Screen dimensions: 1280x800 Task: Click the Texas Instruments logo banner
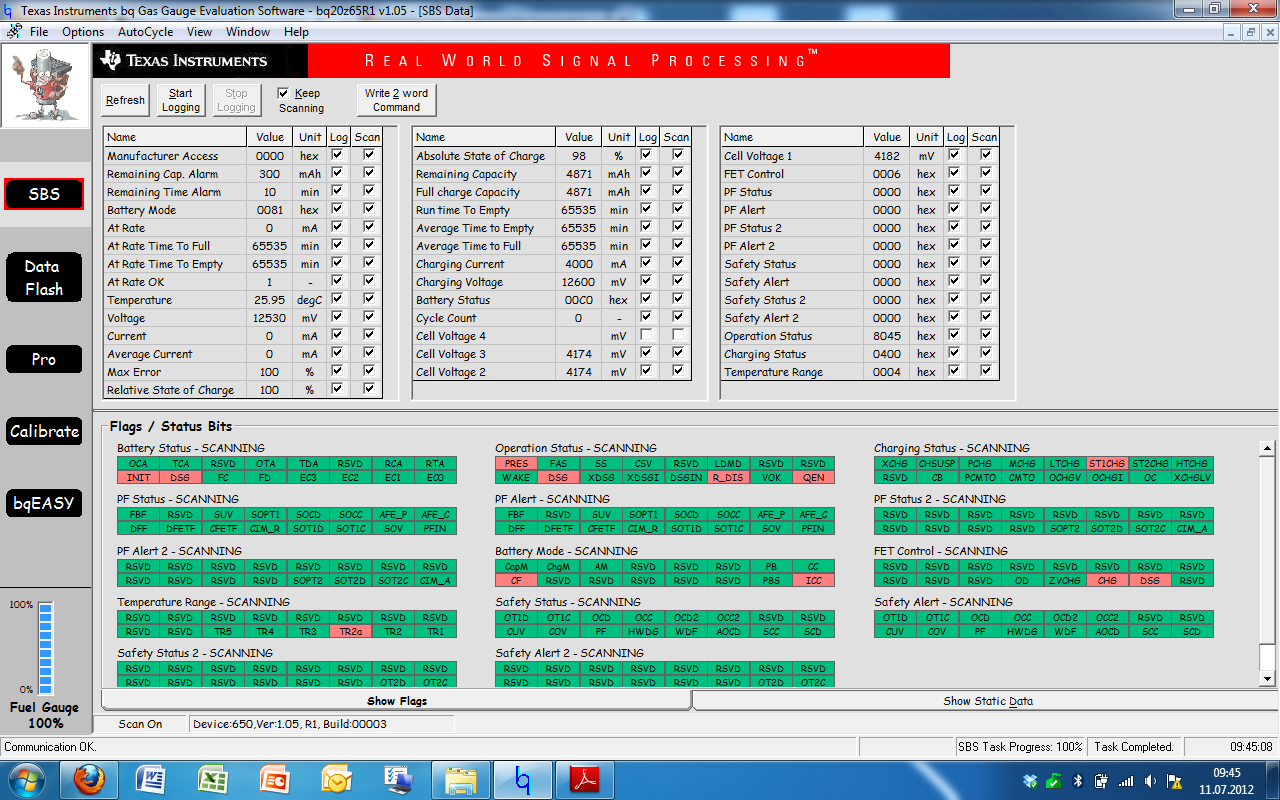201,61
